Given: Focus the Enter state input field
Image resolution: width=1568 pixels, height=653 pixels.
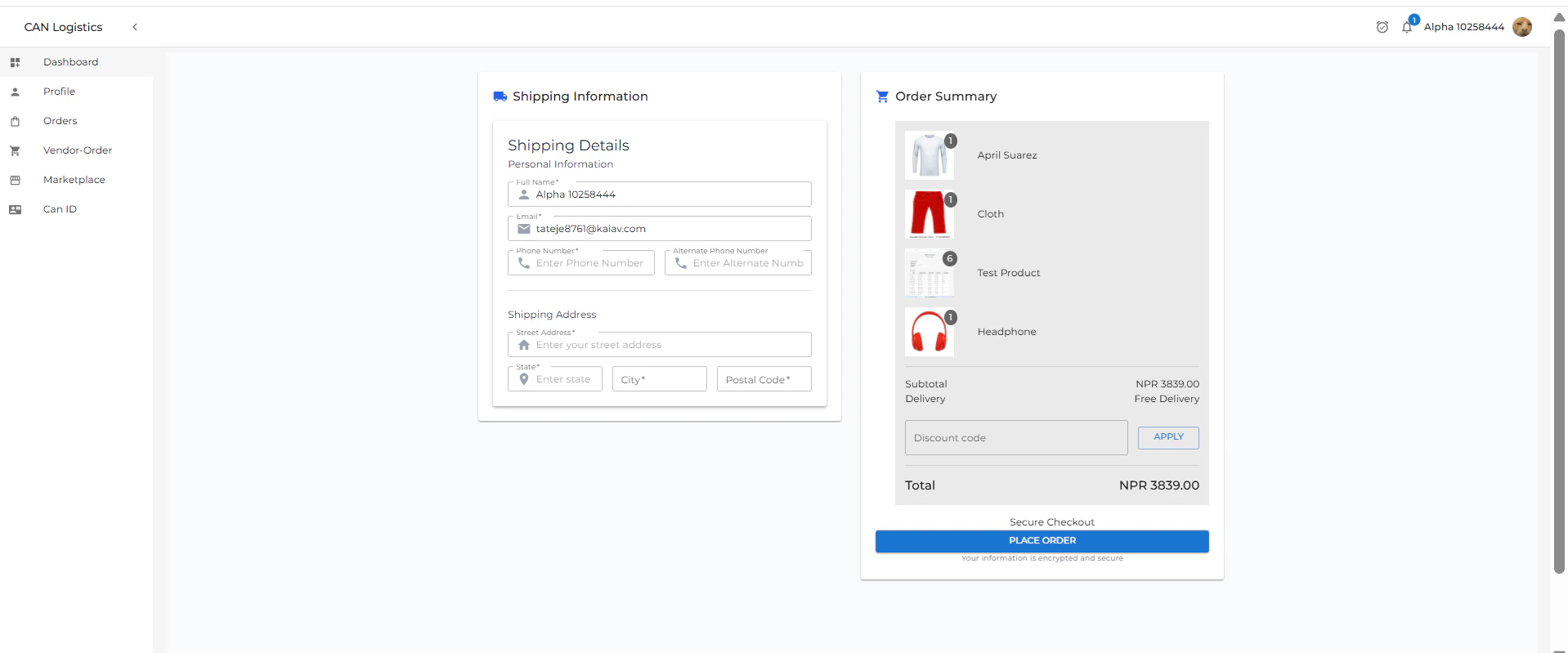Looking at the screenshot, I should point(555,379).
